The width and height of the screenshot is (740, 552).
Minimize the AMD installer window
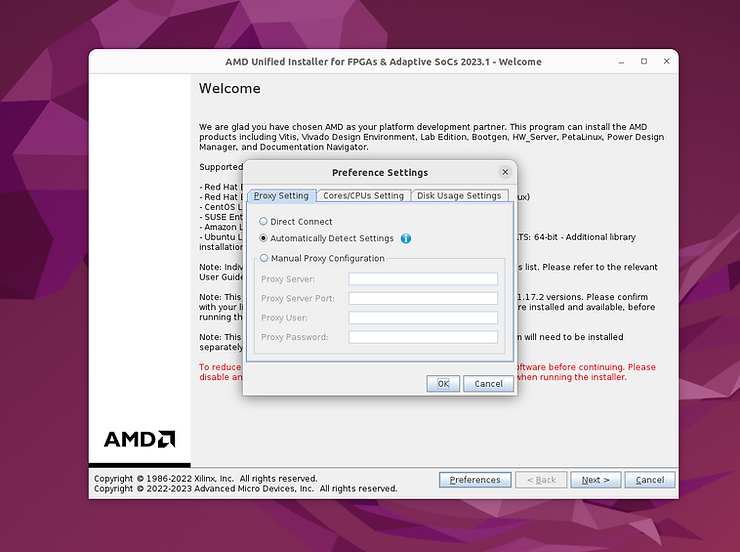pos(622,62)
